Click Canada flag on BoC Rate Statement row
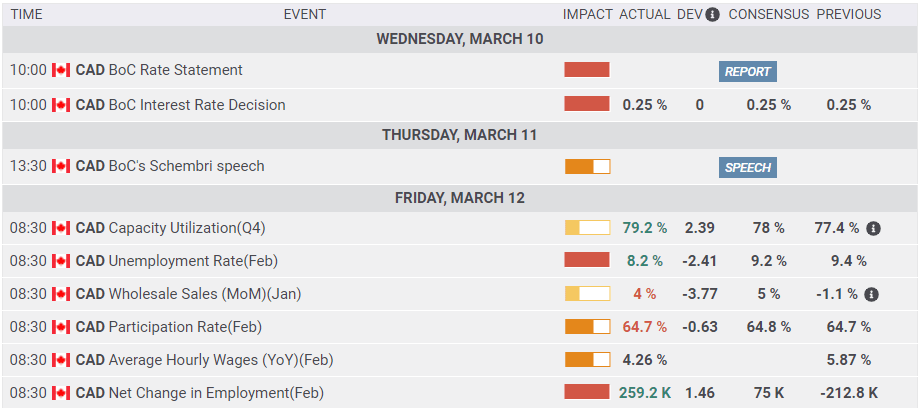The height and width of the screenshot is (408, 918). point(61,70)
